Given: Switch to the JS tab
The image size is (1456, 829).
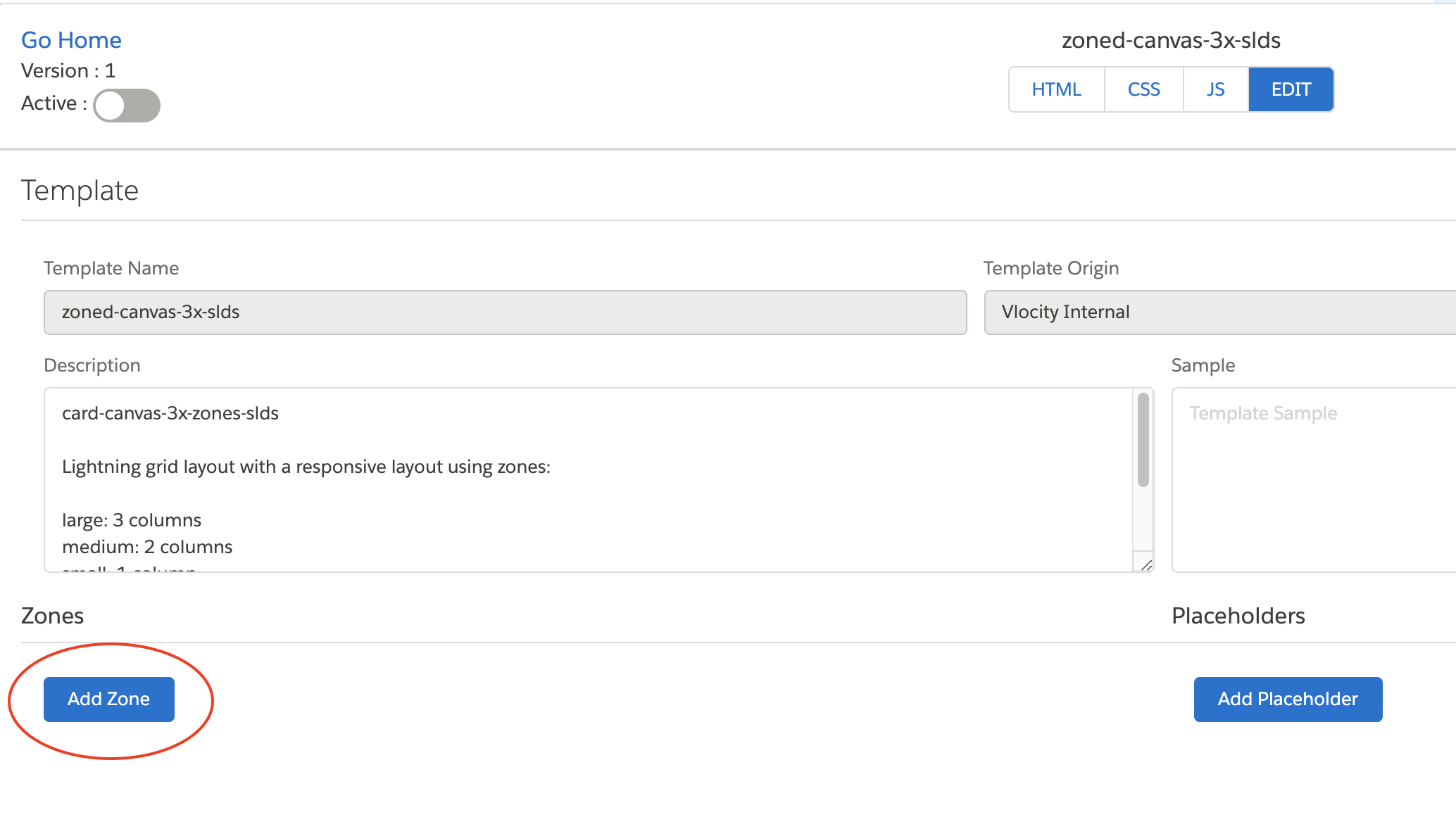Looking at the screenshot, I should (1216, 89).
